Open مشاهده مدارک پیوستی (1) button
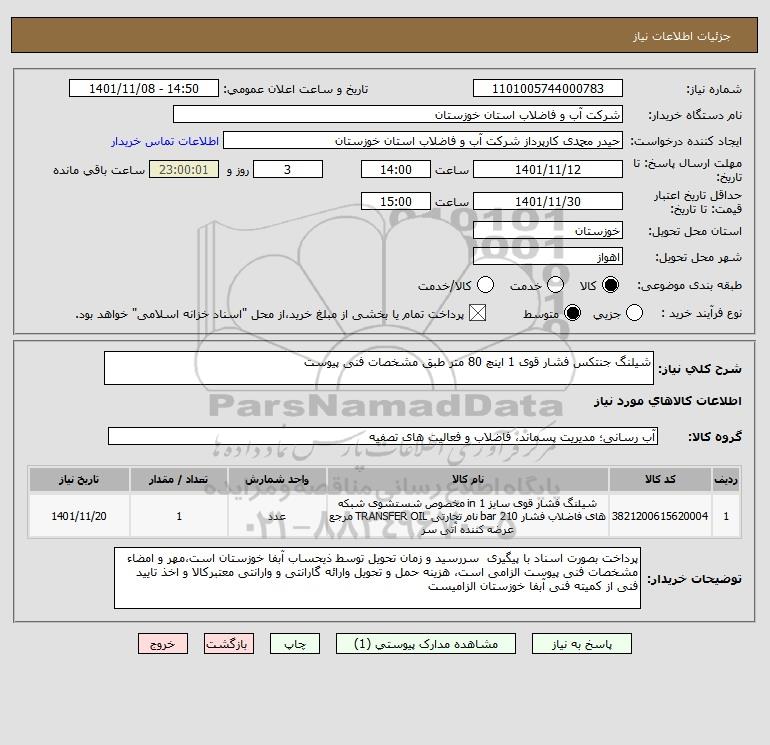Image resolution: width=770 pixels, height=745 pixels. click(x=426, y=644)
